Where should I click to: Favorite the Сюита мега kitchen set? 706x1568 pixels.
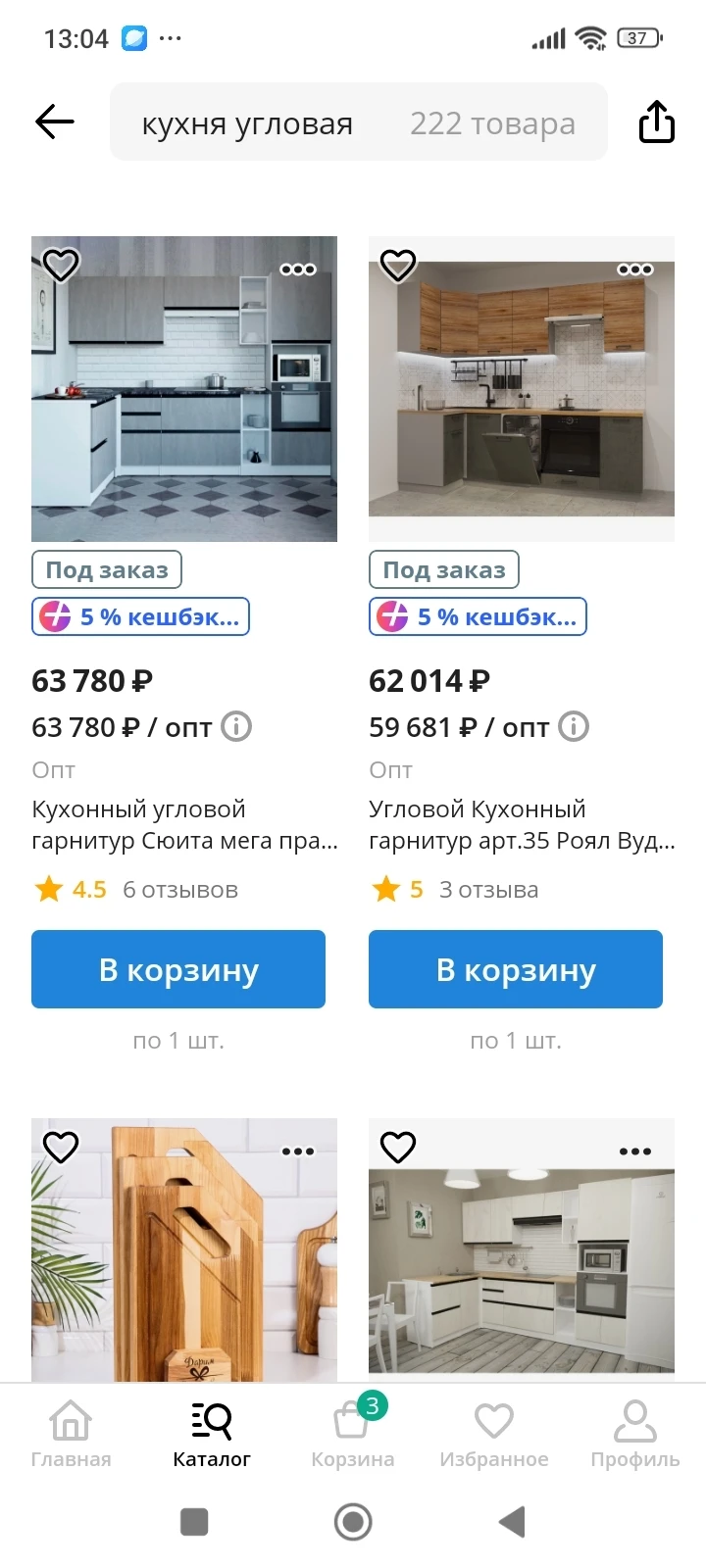click(x=61, y=265)
